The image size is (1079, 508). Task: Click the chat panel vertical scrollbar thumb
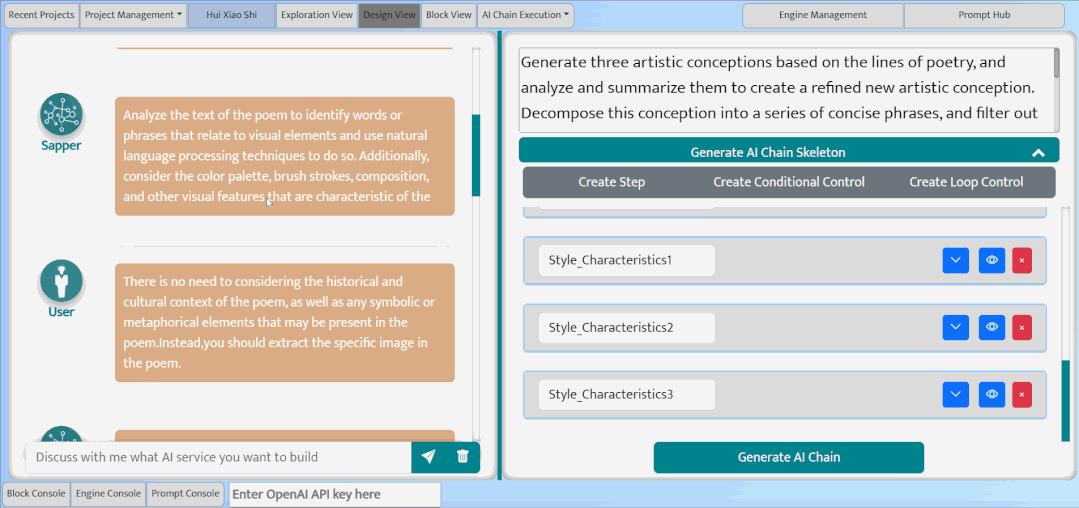(x=476, y=156)
